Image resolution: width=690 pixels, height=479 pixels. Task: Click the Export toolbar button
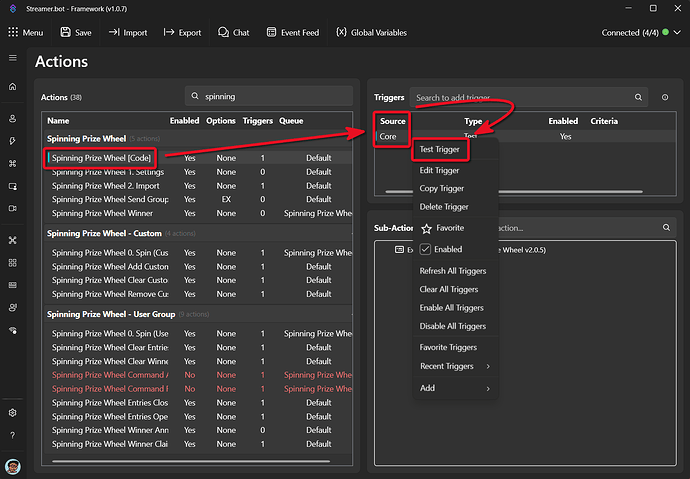click(x=182, y=33)
